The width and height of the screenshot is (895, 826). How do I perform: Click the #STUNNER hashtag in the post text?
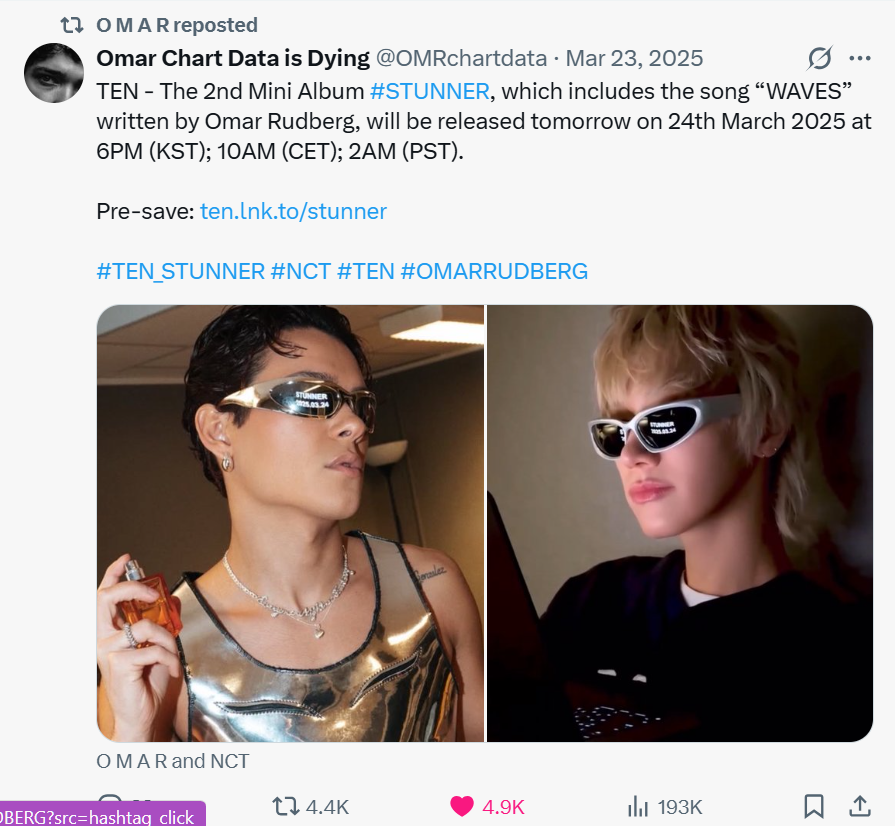(429, 91)
